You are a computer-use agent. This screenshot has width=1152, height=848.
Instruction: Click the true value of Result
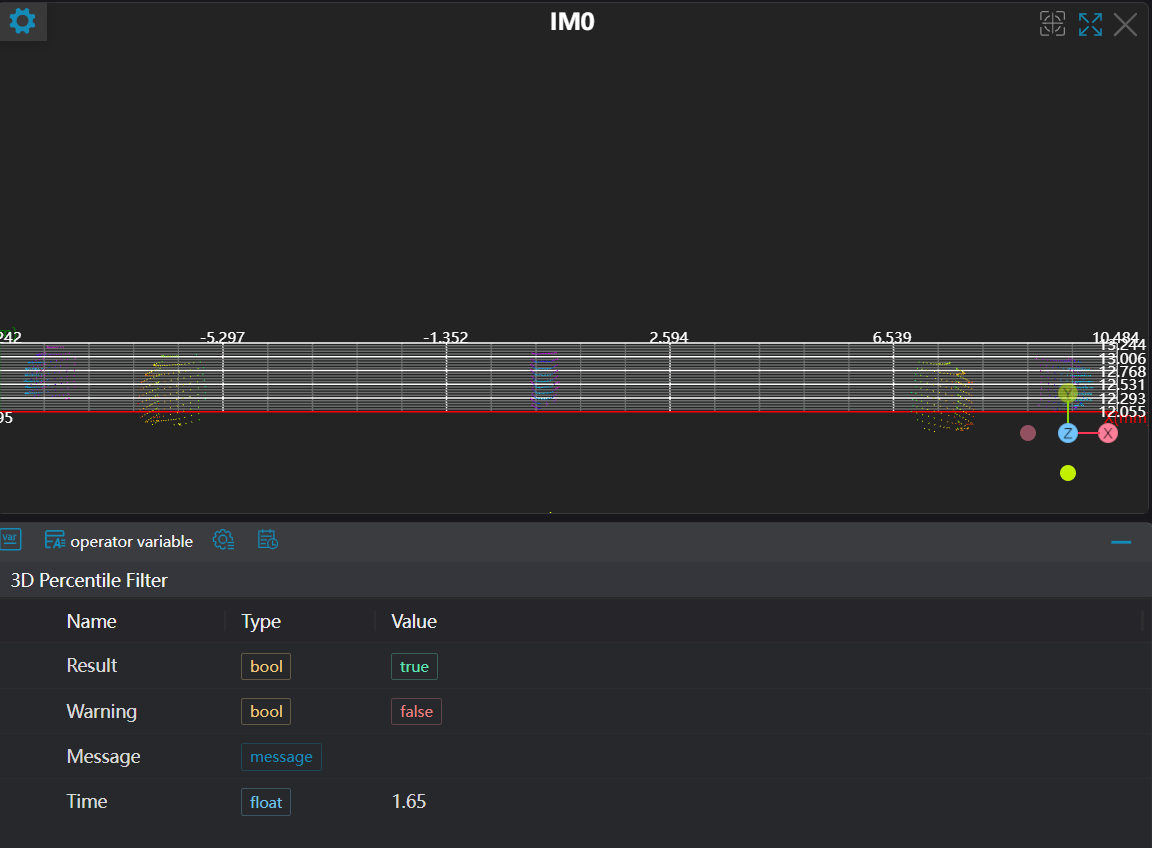[x=414, y=666]
